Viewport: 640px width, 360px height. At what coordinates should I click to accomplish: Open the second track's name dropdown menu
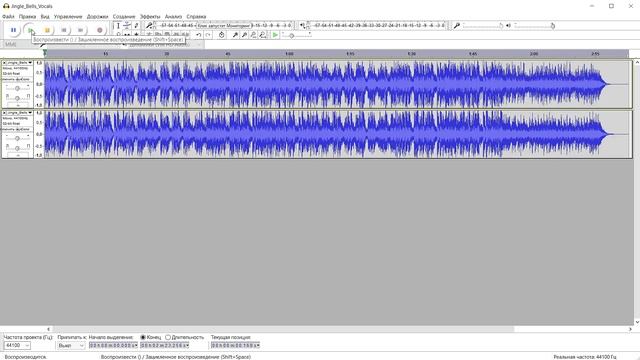click(x=20, y=113)
